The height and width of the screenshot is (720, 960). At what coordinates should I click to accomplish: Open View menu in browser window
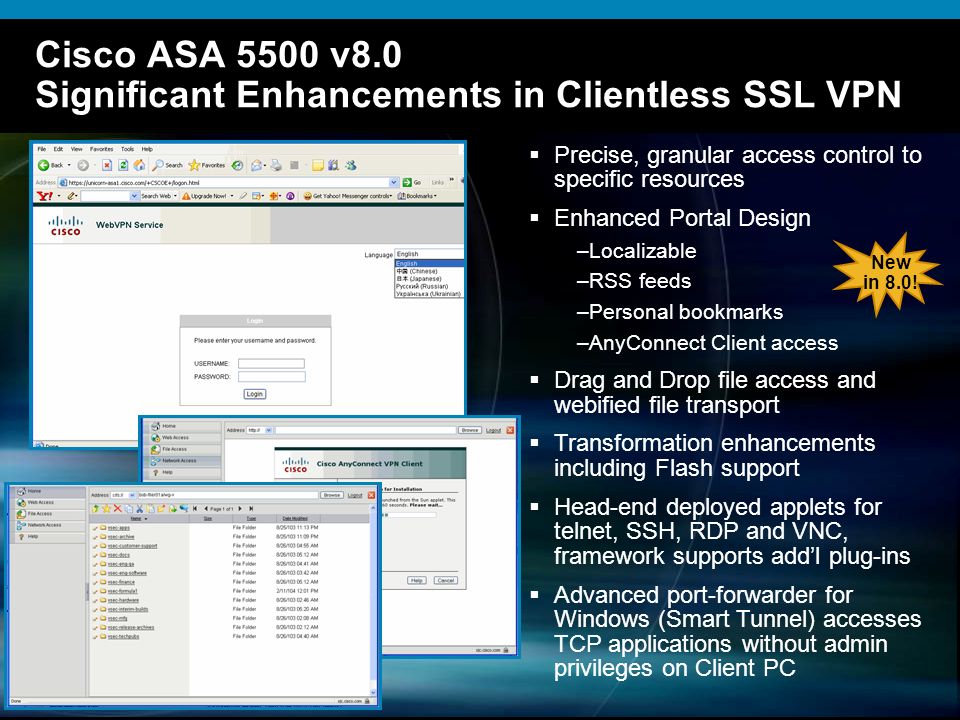(77, 149)
